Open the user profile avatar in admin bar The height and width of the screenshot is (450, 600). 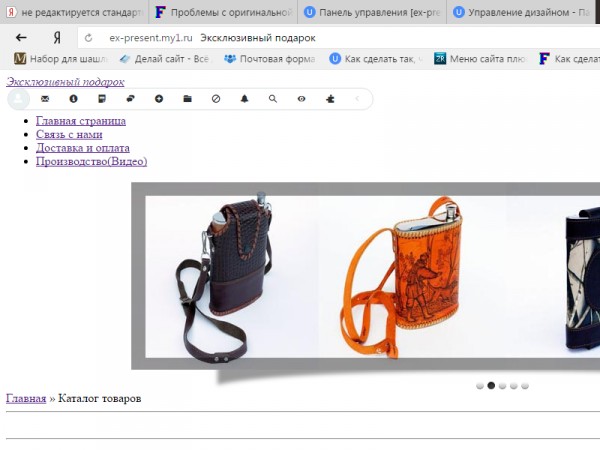[18, 99]
